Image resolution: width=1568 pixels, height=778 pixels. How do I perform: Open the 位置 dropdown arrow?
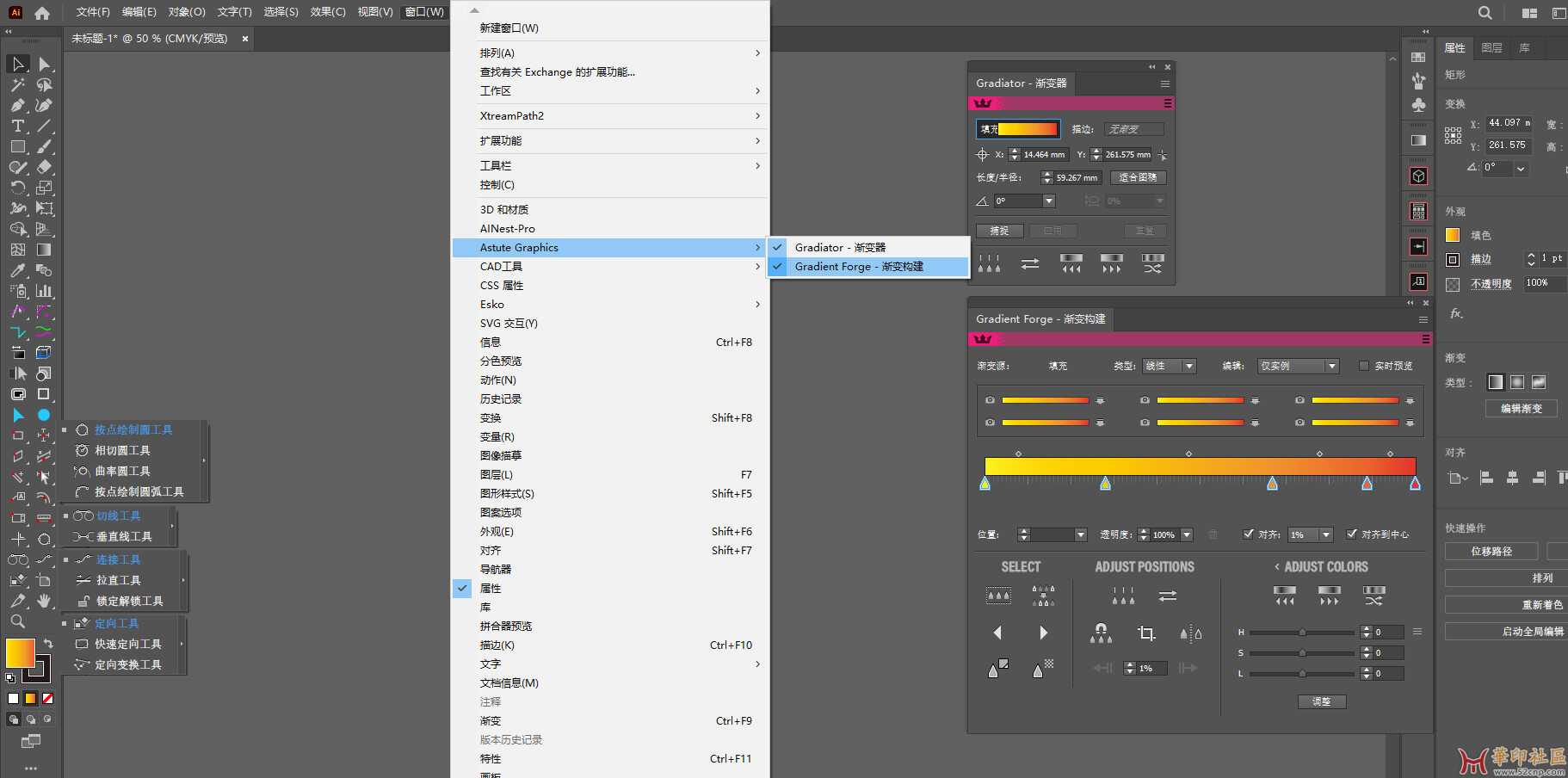click(x=1081, y=534)
